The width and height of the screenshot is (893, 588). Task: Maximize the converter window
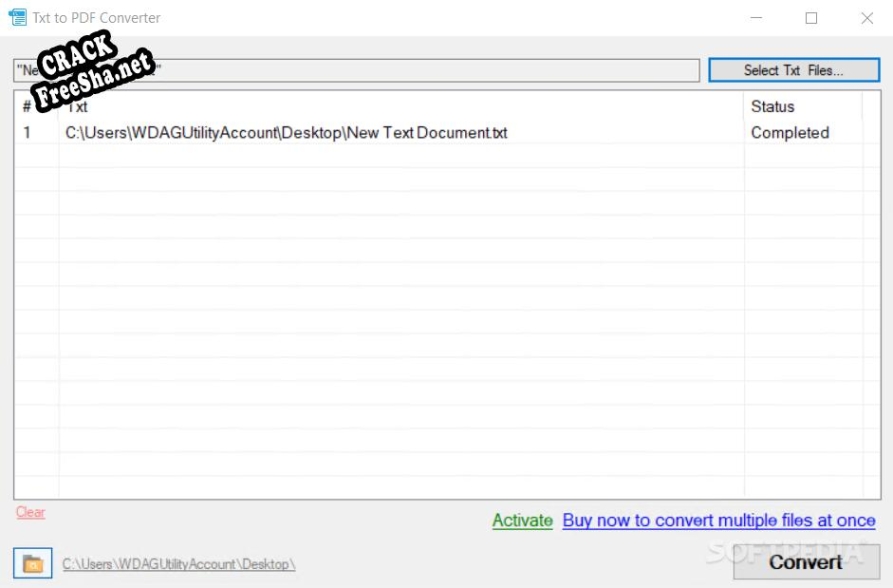[811, 18]
